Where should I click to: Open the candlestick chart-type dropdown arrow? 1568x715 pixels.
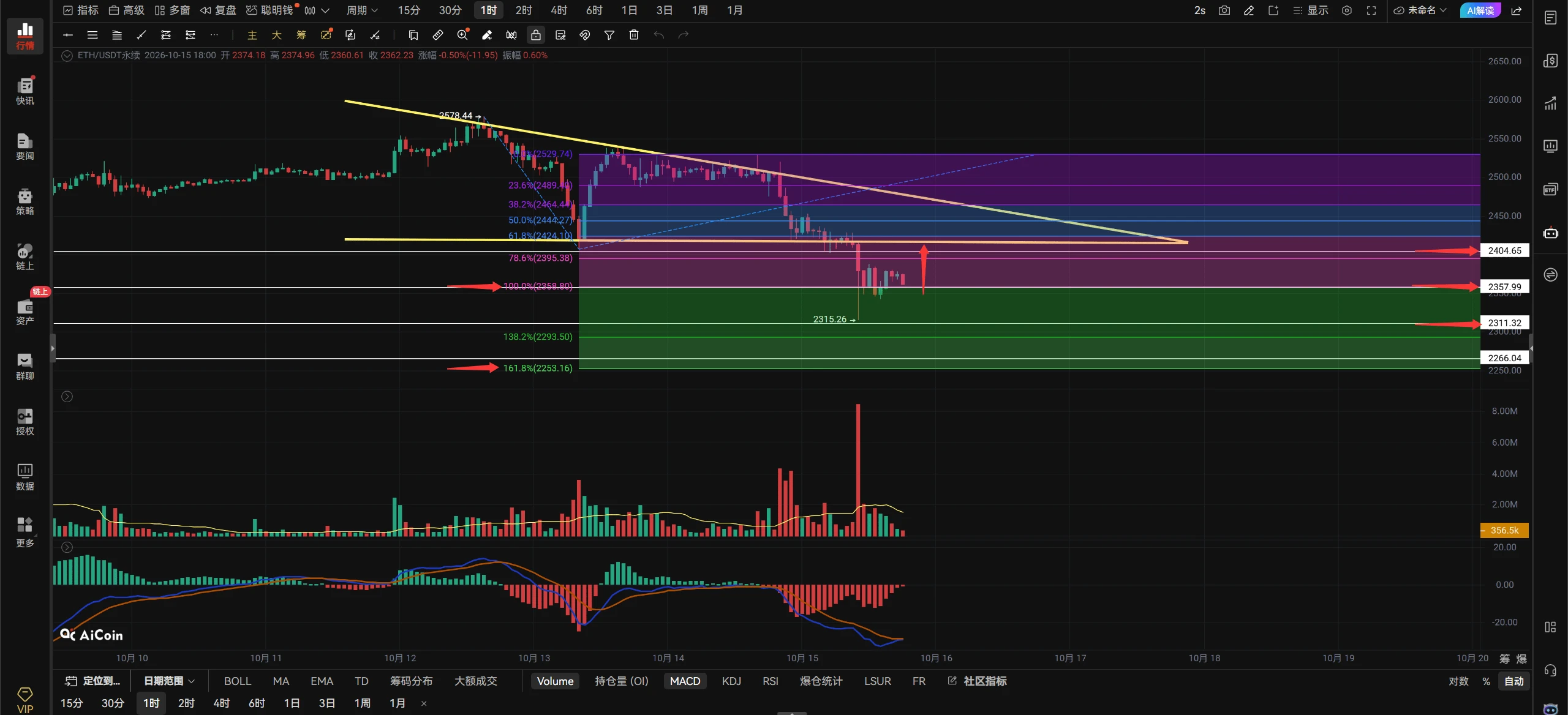[325, 10]
